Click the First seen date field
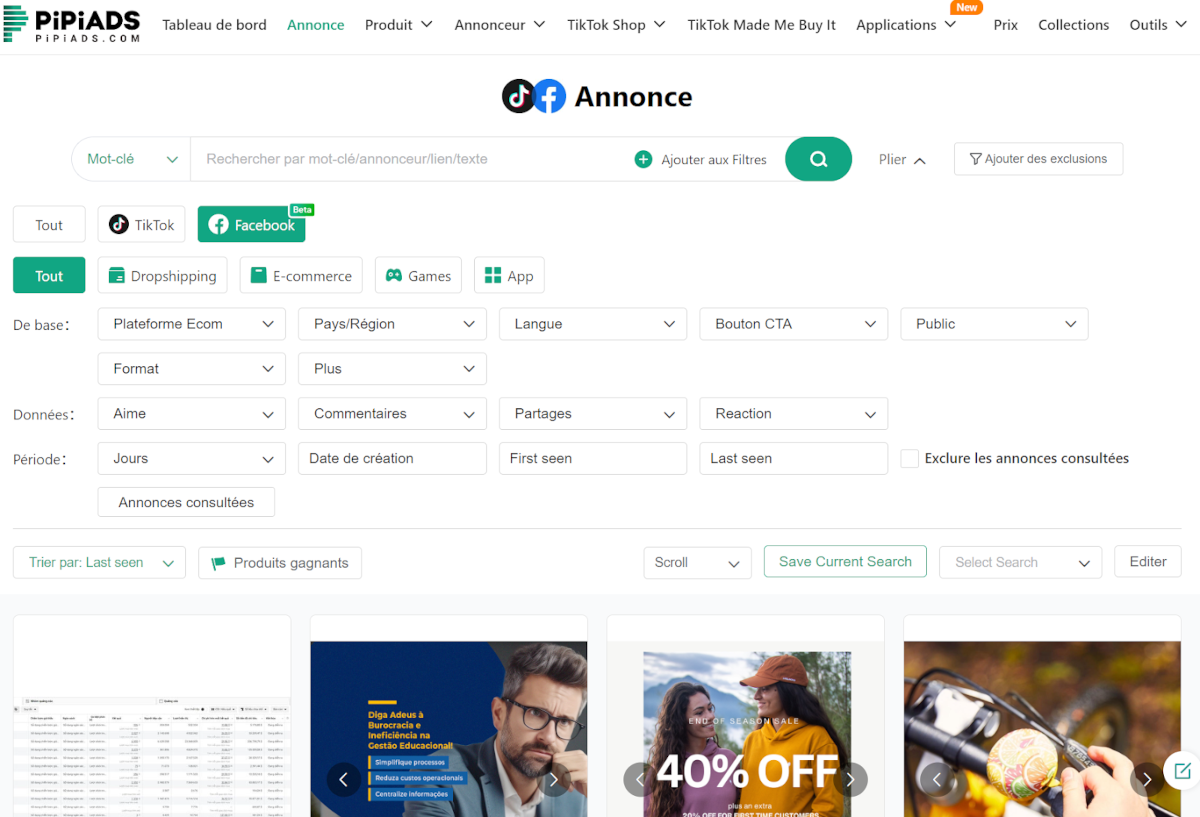Viewport: 1200px width, 817px height. pyautogui.click(x=593, y=459)
